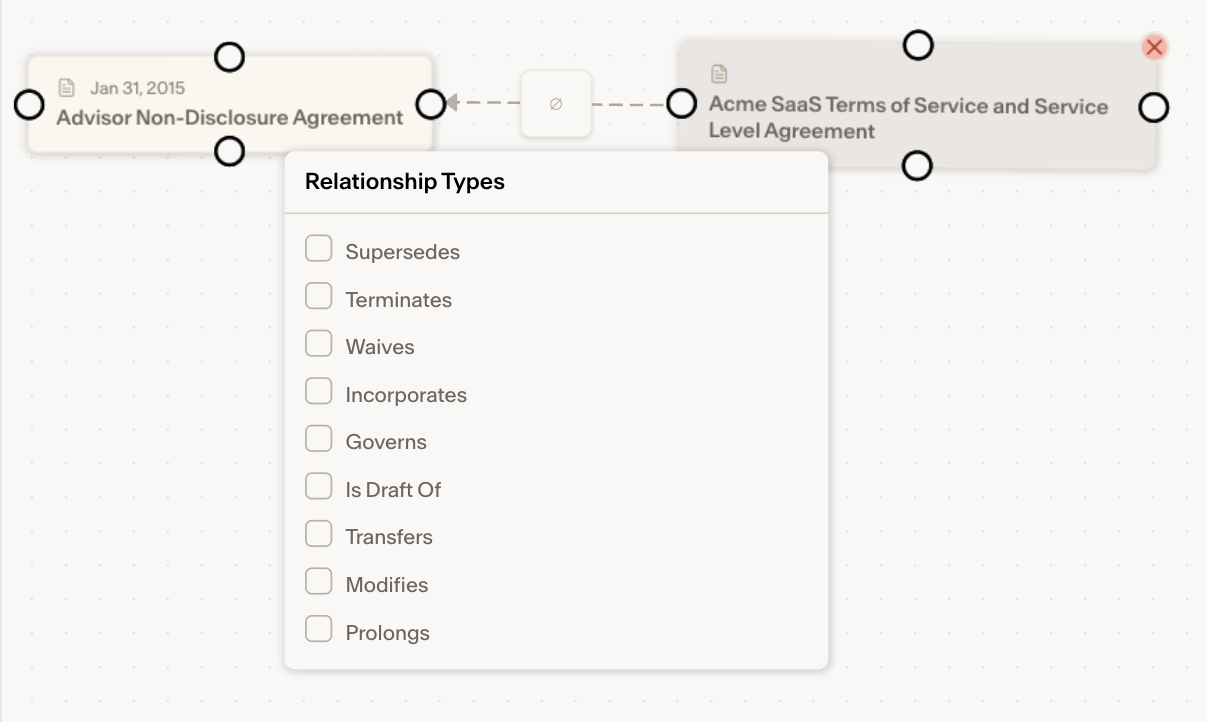Check the Supersedes relationship checkbox
Image resolution: width=1206 pixels, height=722 pixels.
coord(319,248)
